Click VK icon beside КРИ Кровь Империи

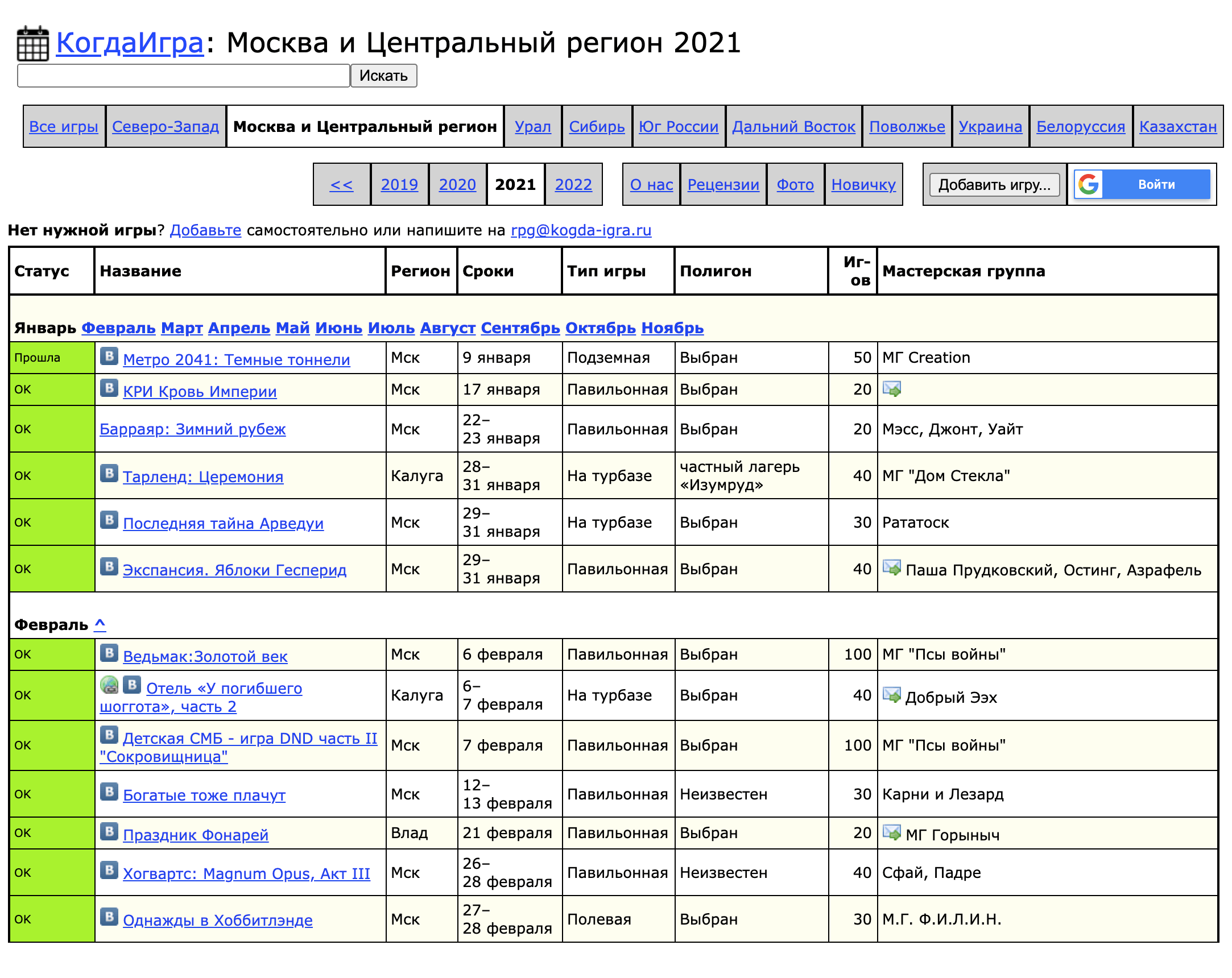pos(109,388)
